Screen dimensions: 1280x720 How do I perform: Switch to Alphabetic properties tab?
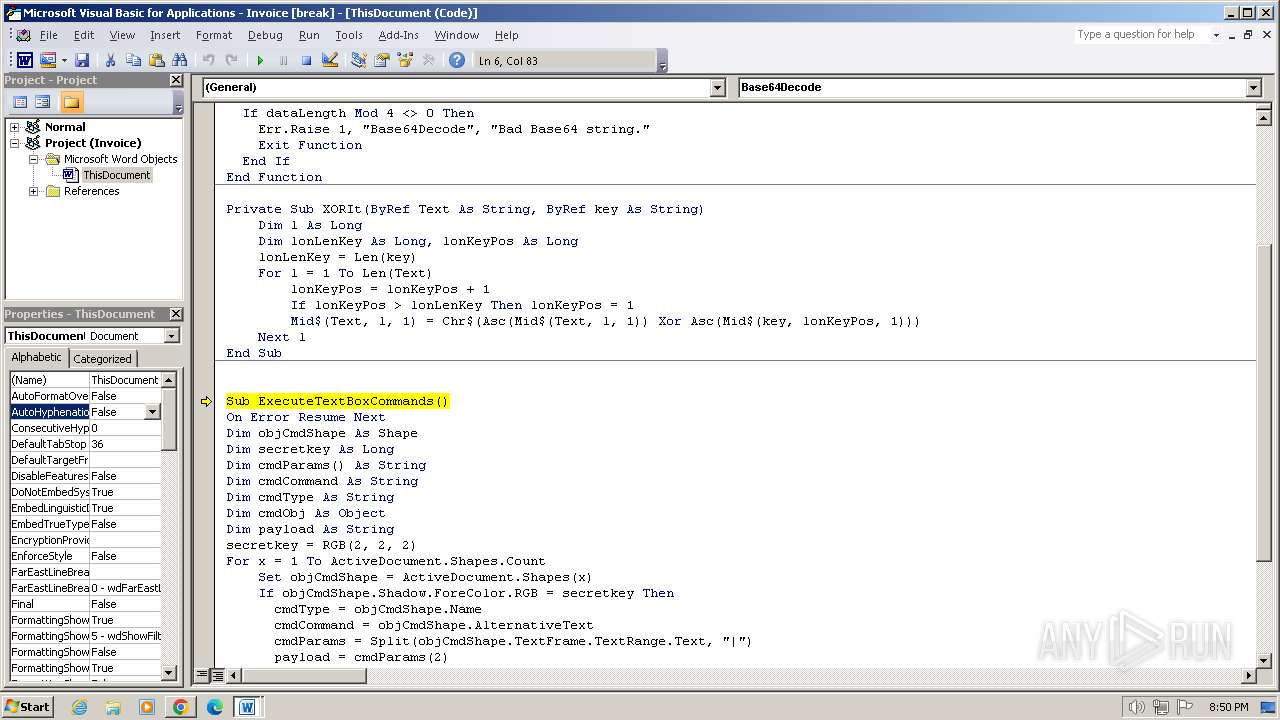tap(36, 358)
